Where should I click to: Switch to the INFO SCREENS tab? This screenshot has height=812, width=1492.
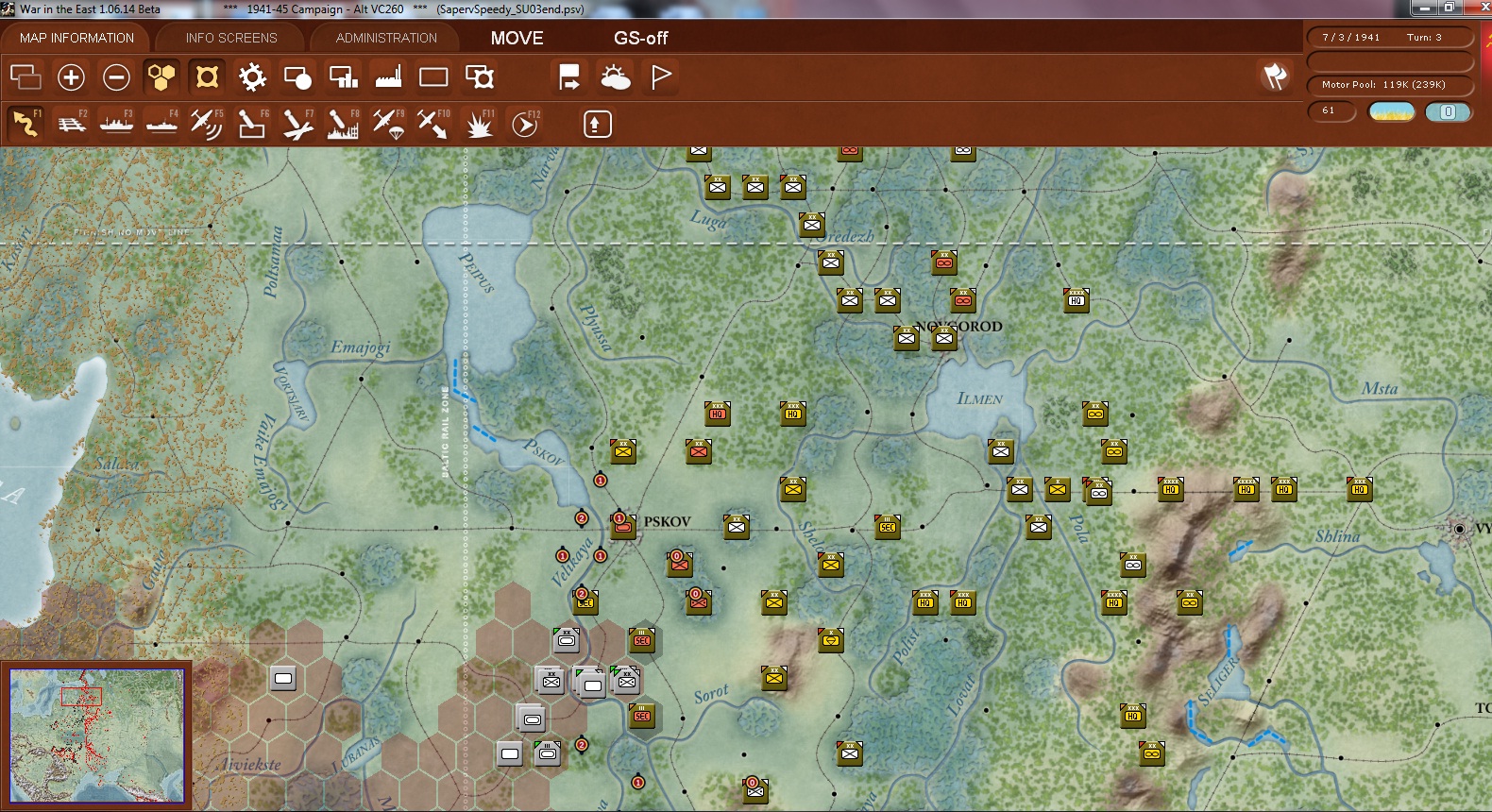[x=231, y=38]
